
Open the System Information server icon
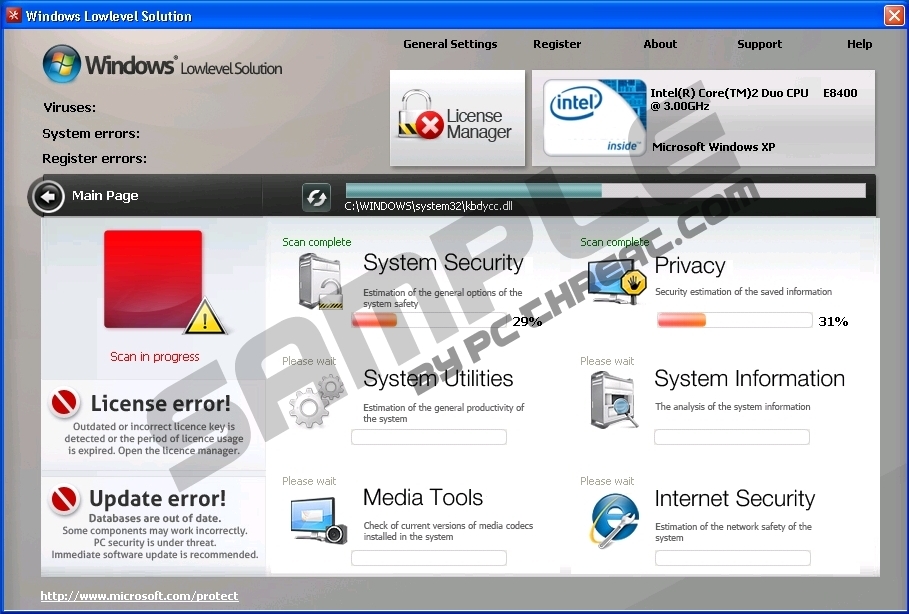[613, 400]
